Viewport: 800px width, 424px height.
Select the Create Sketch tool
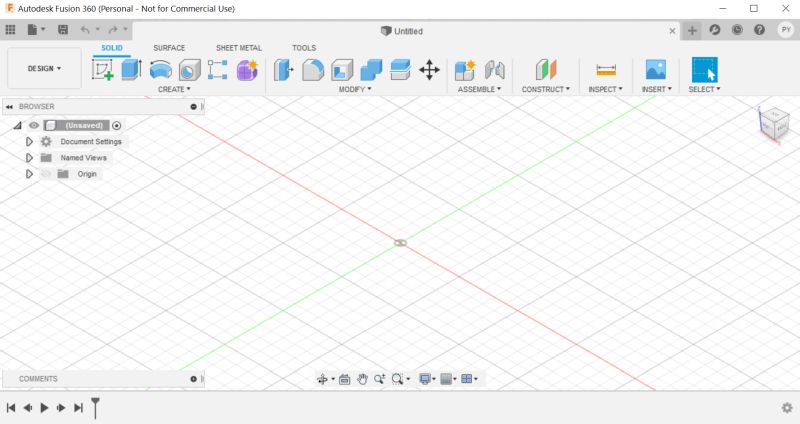click(102, 70)
